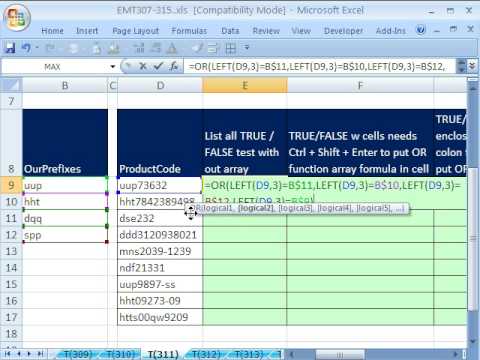
Task: Select column F header
Action: click(360, 86)
